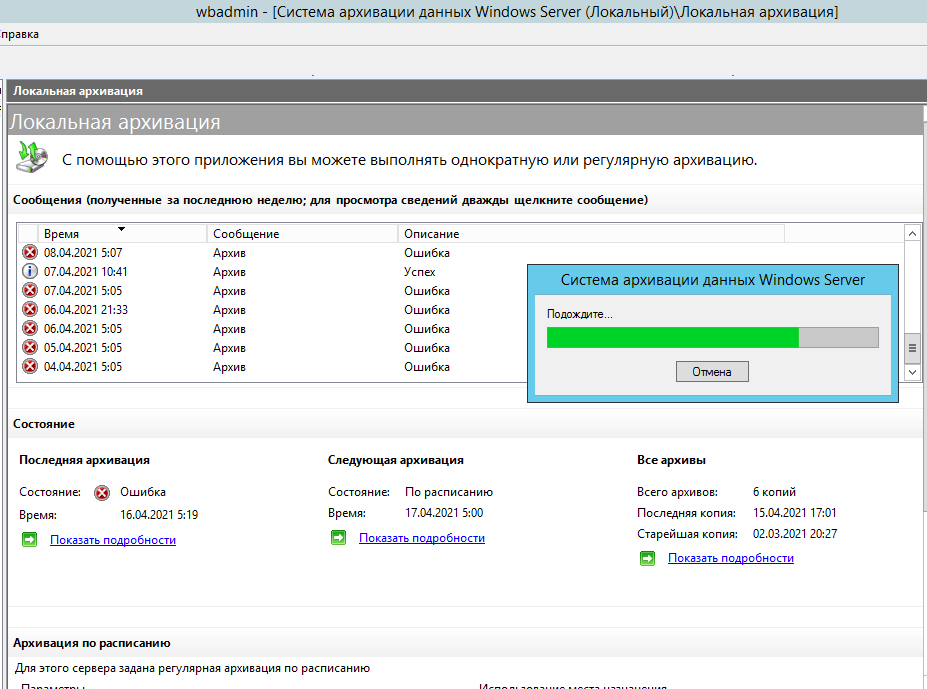Click green arrow icon under Все архивы
This screenshot has width=927, height=689.
(647, 558)
